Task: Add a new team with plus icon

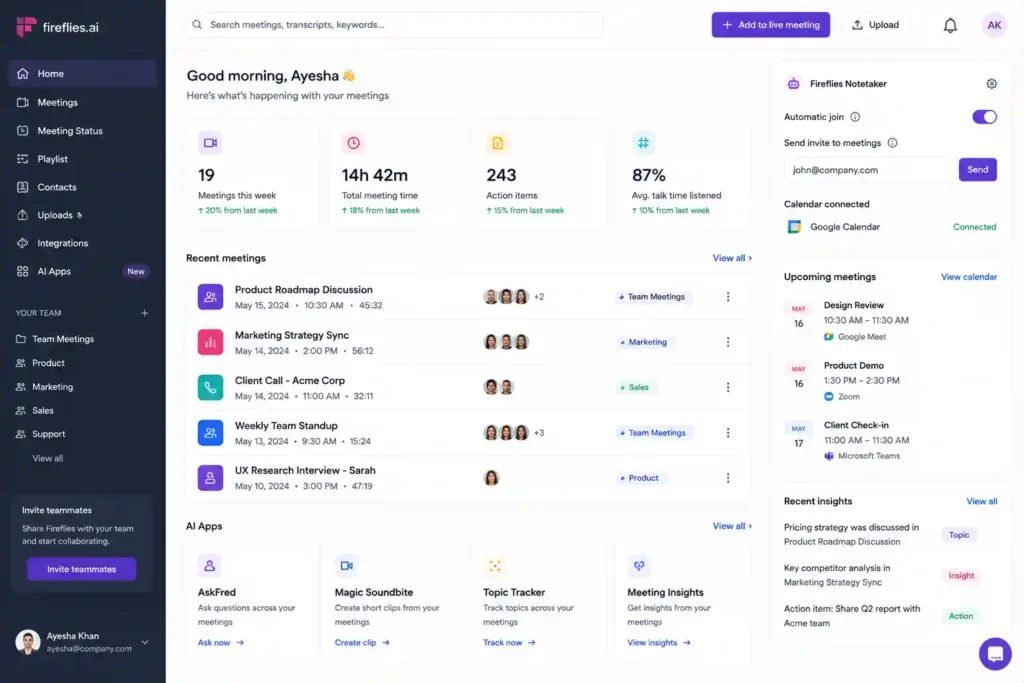Action: pyautogui.click(x=144, y=313)
